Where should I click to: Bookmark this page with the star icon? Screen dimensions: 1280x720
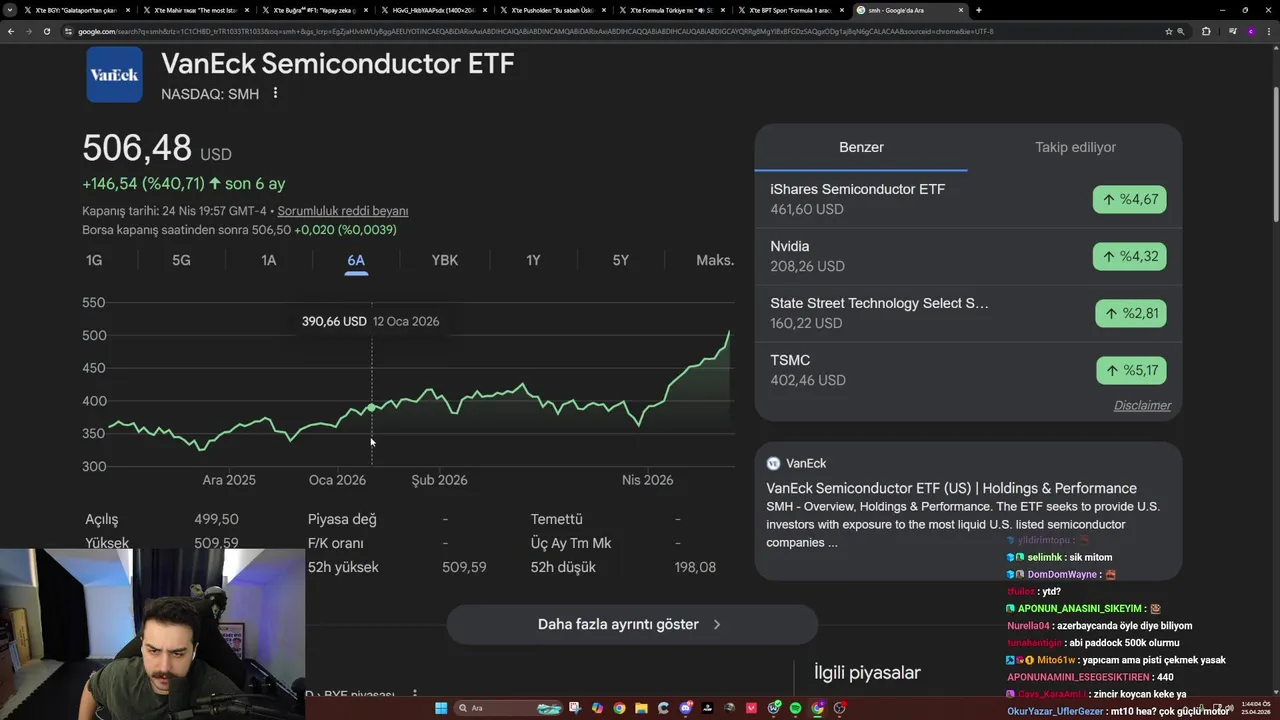[1168, 31]
